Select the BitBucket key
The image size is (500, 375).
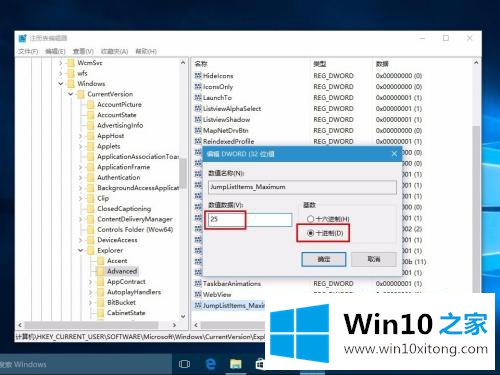pyautogui.click(x=121, y=302)
